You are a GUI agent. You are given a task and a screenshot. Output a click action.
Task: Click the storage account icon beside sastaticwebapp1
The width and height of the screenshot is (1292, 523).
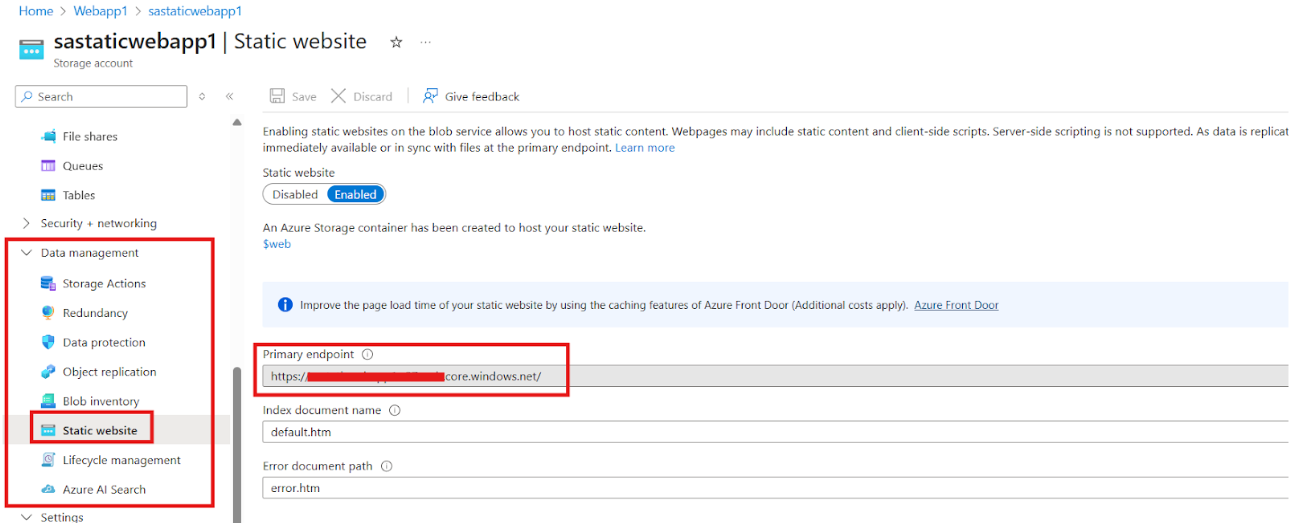point(31,49)
